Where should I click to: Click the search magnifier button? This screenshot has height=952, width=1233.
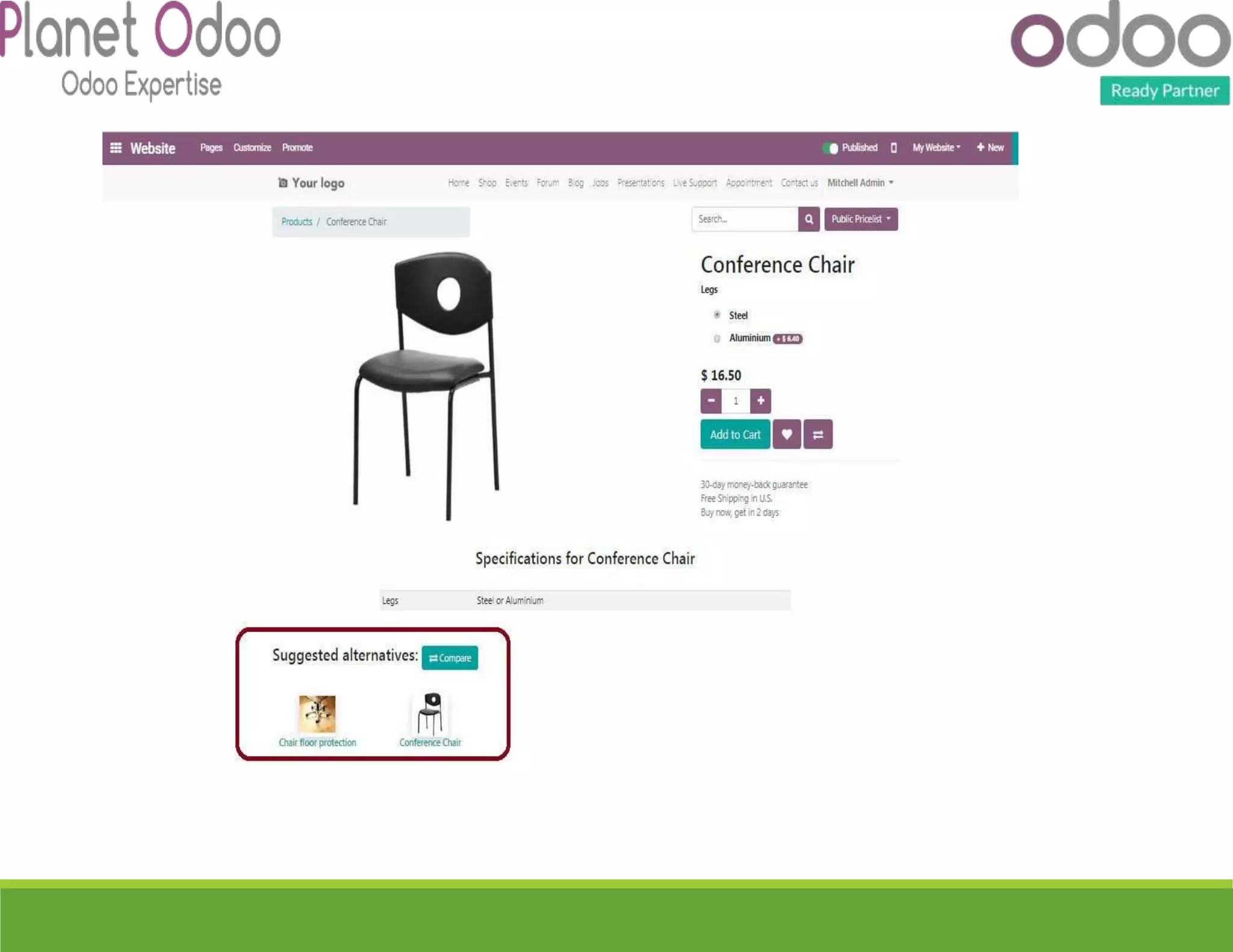tap(809, 219)
